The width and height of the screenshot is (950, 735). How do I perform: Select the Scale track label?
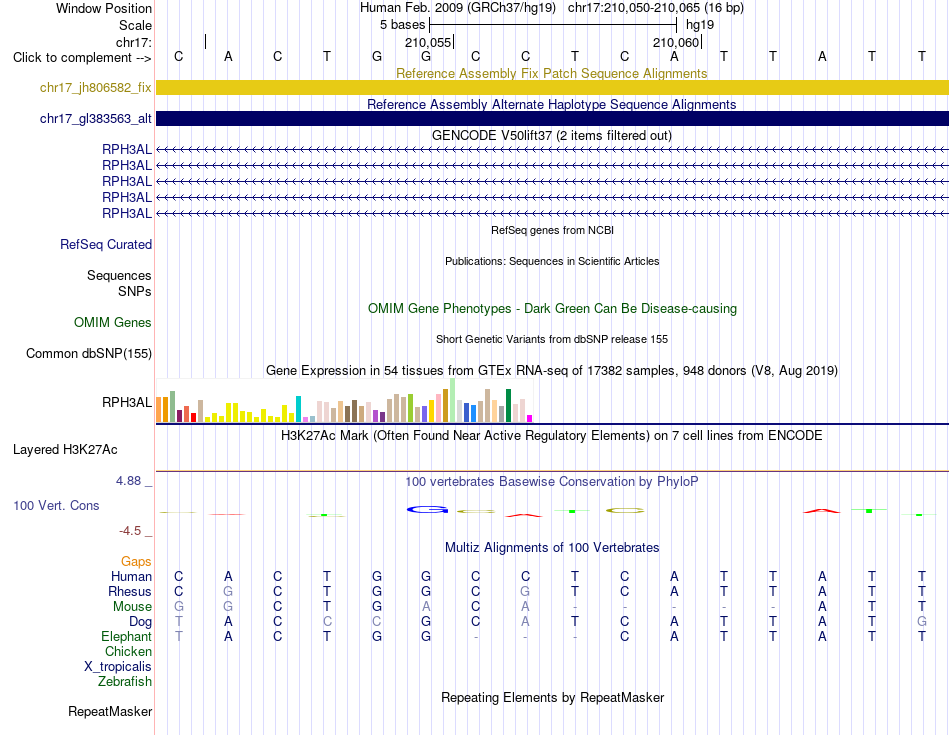click(135, 25)
